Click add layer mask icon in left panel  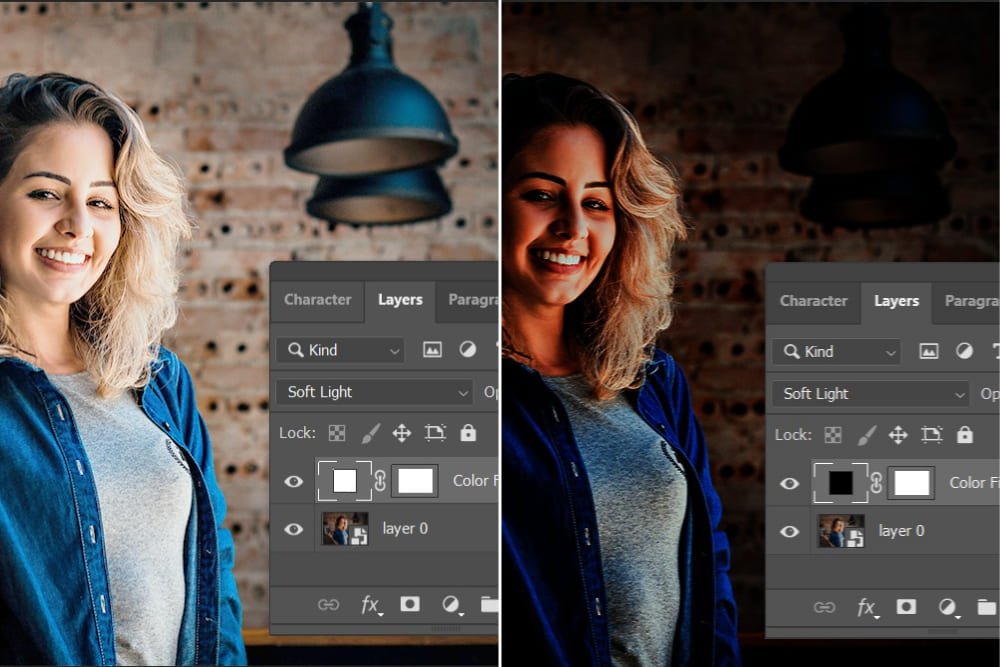tap(410, 604)
